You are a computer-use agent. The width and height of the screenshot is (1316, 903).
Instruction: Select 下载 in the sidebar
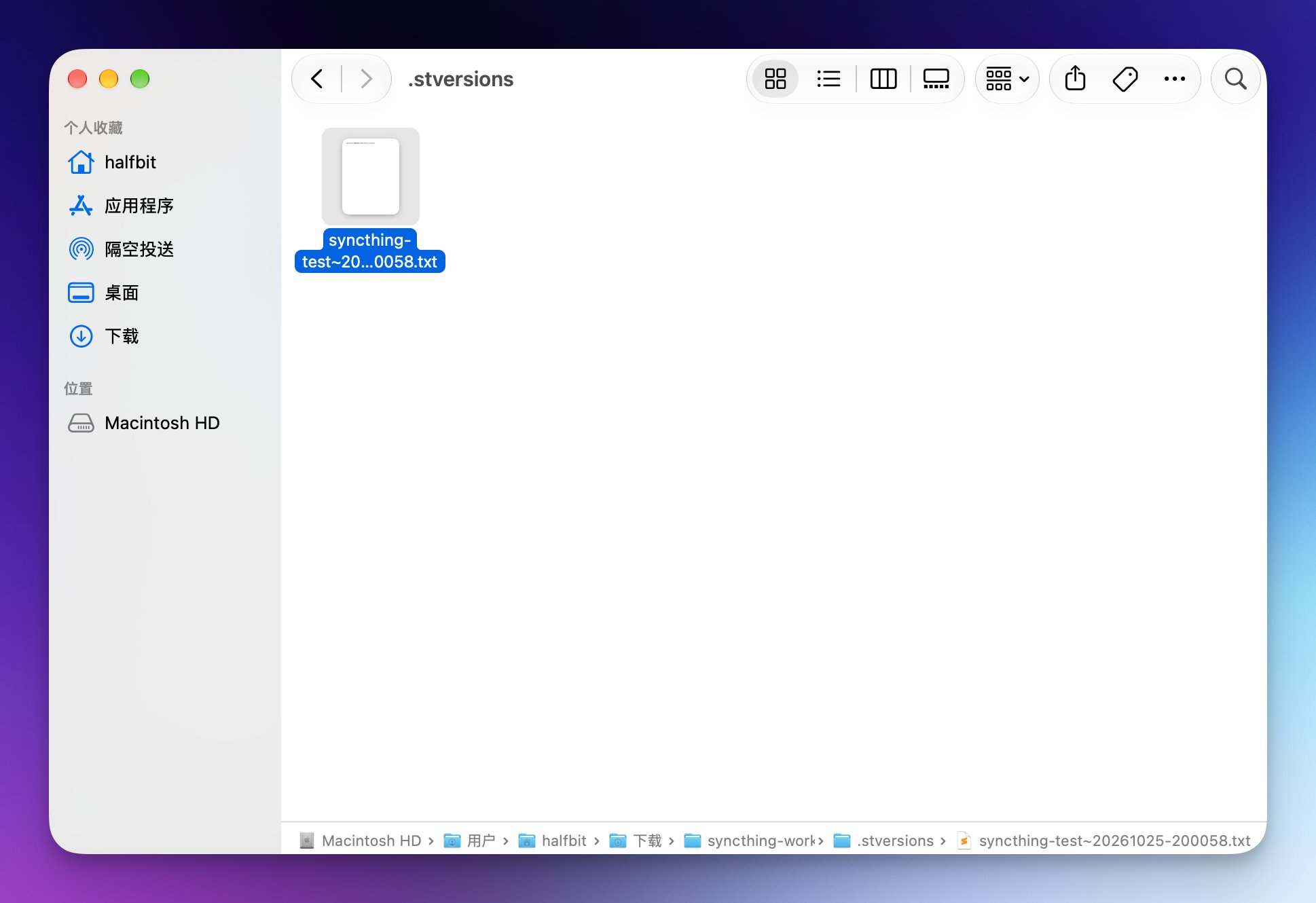[166, 336]
